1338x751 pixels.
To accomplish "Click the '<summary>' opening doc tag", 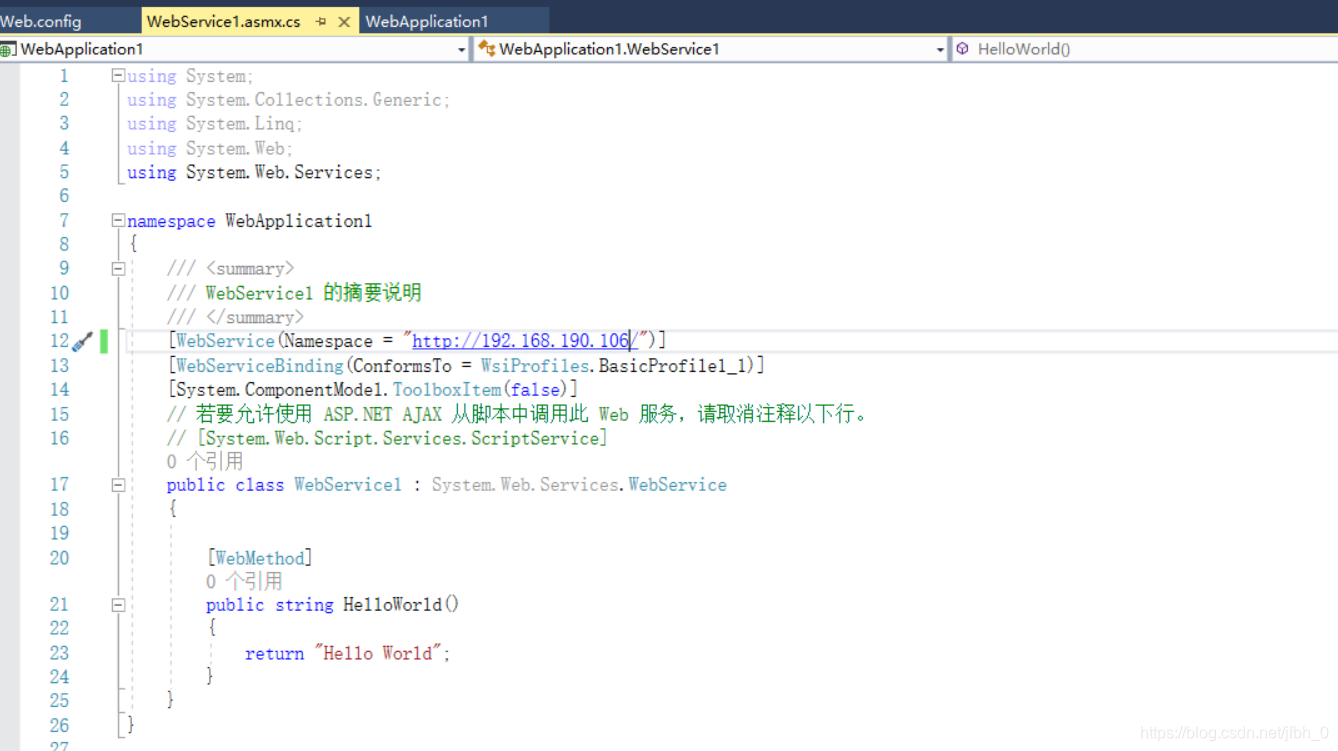I will (249, 269).
